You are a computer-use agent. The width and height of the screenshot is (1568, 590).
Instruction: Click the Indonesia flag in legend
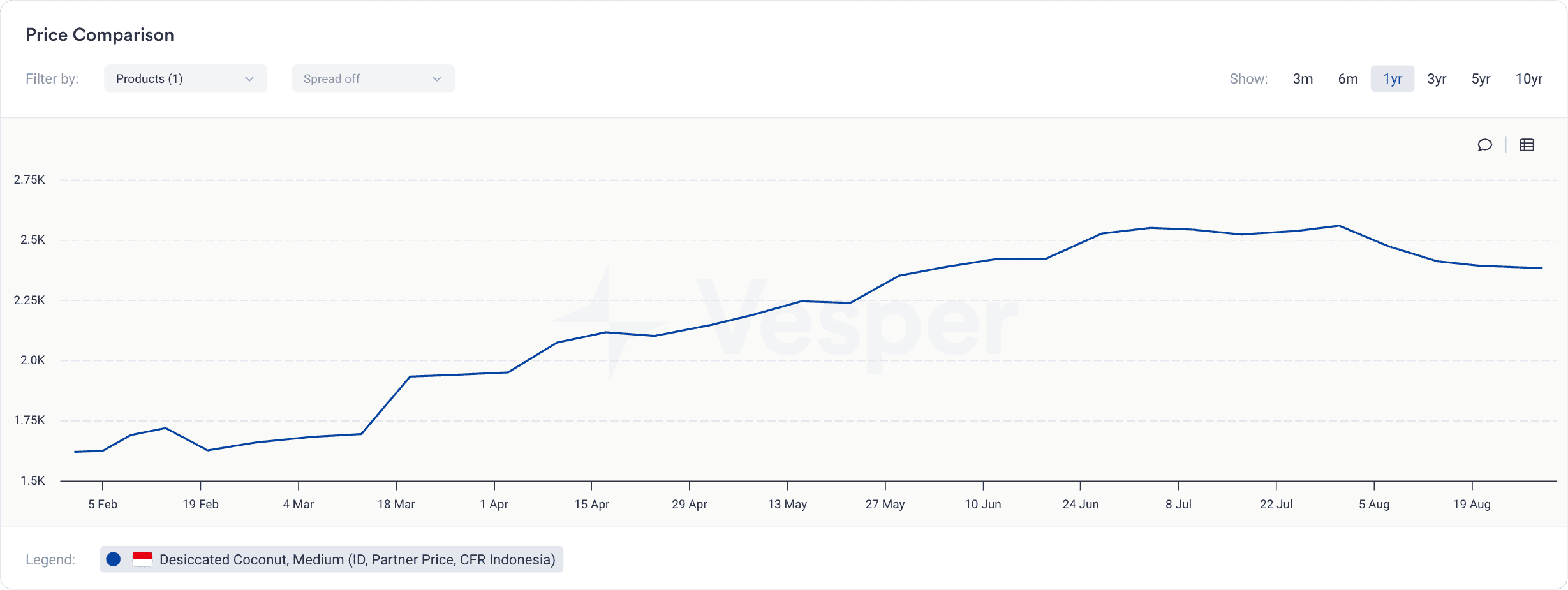[142, 559]
